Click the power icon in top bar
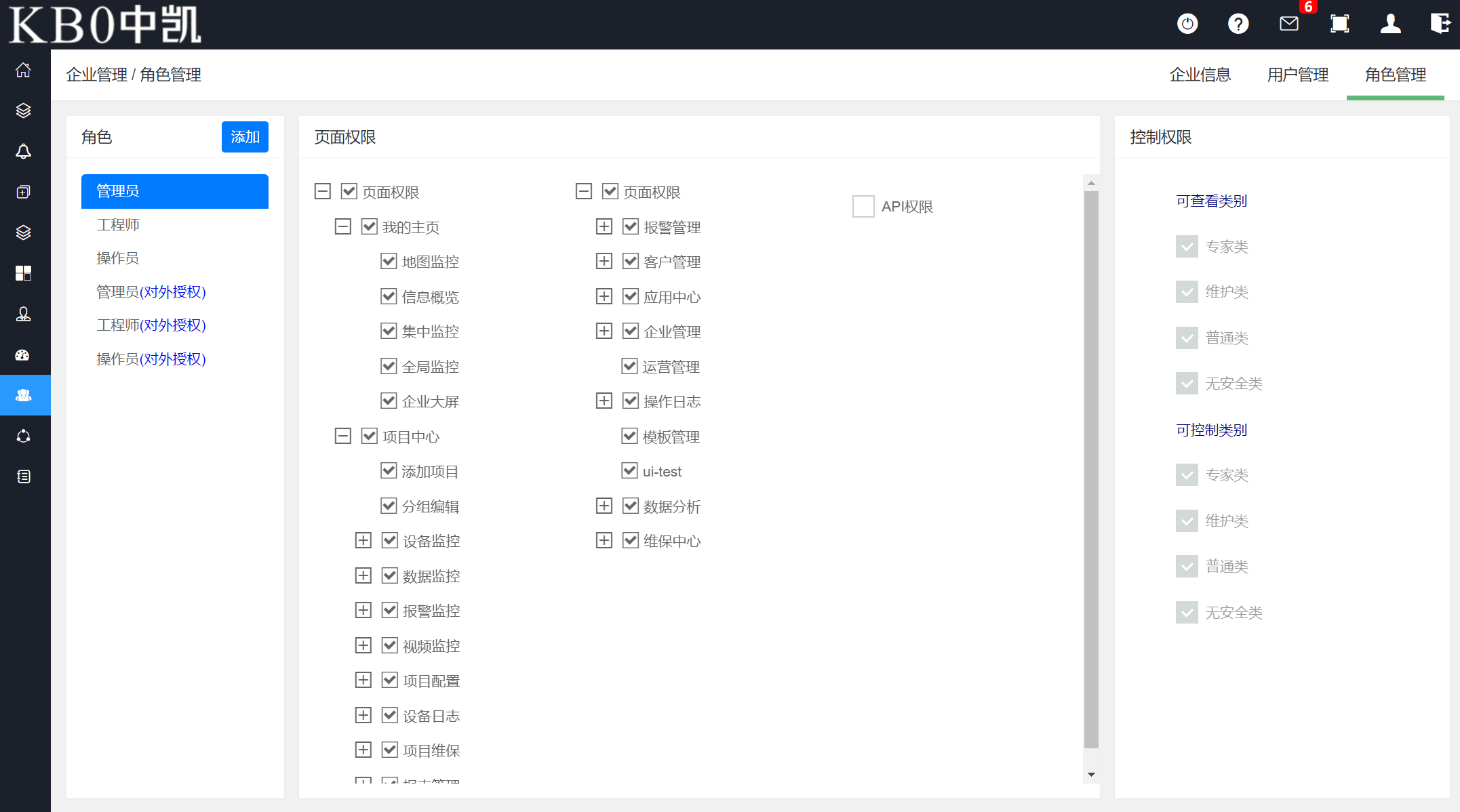The image size is (1460, 812). point(1187,24)
